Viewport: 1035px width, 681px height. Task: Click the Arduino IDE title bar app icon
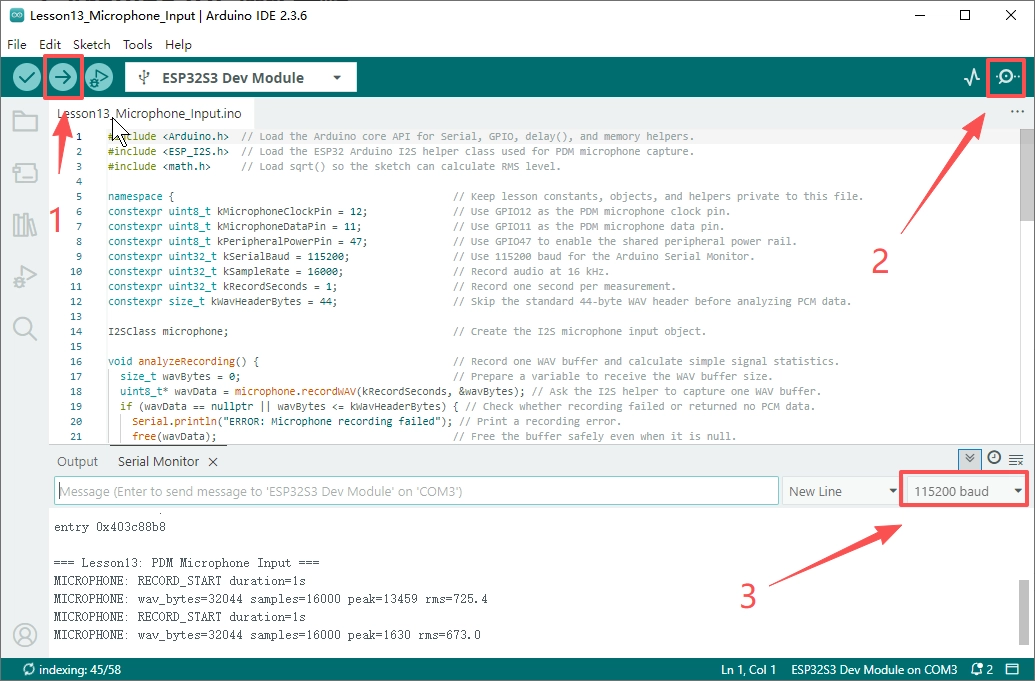pyautogui.click(x=17, y=15)
